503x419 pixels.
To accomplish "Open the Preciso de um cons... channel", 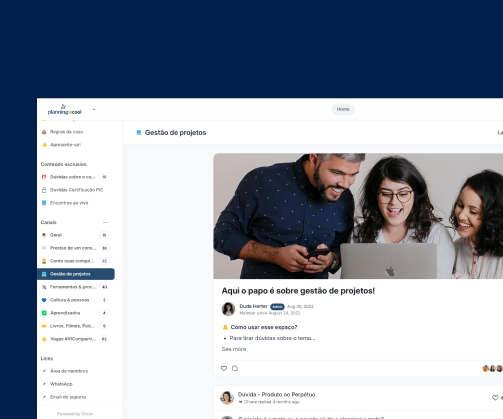I will coord(76,248).
